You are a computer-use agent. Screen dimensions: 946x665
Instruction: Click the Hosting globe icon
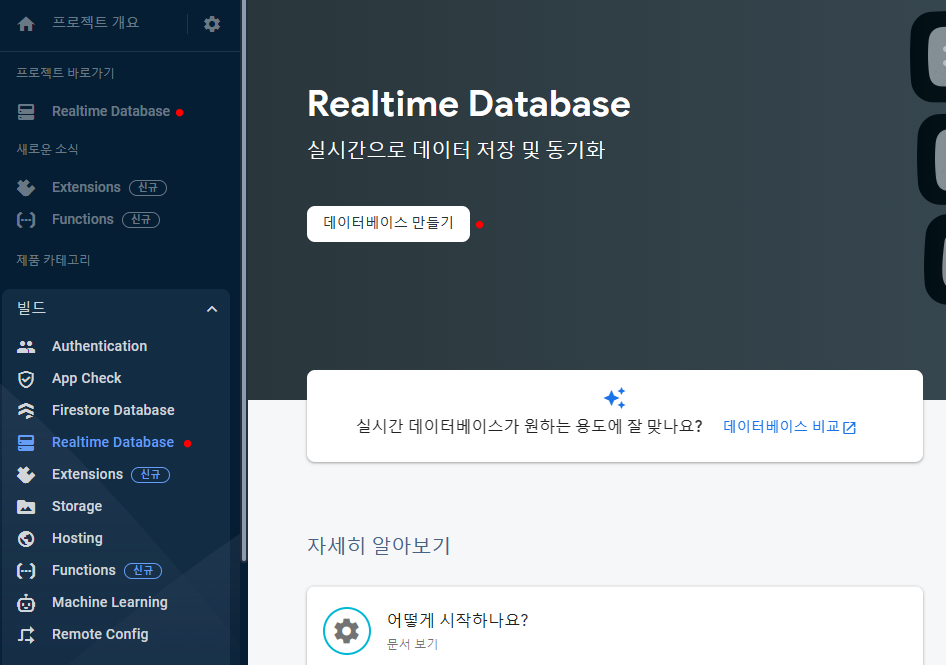26,539
